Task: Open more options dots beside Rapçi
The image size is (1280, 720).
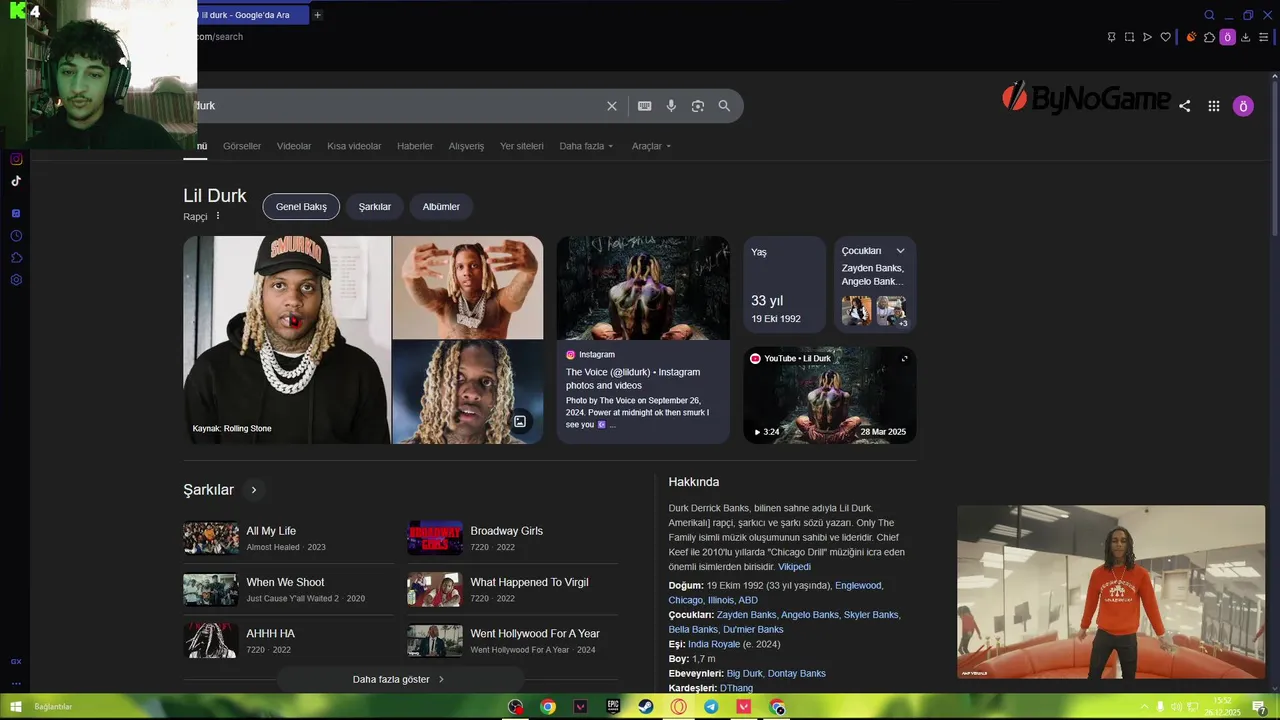Action: click(218, 216)
